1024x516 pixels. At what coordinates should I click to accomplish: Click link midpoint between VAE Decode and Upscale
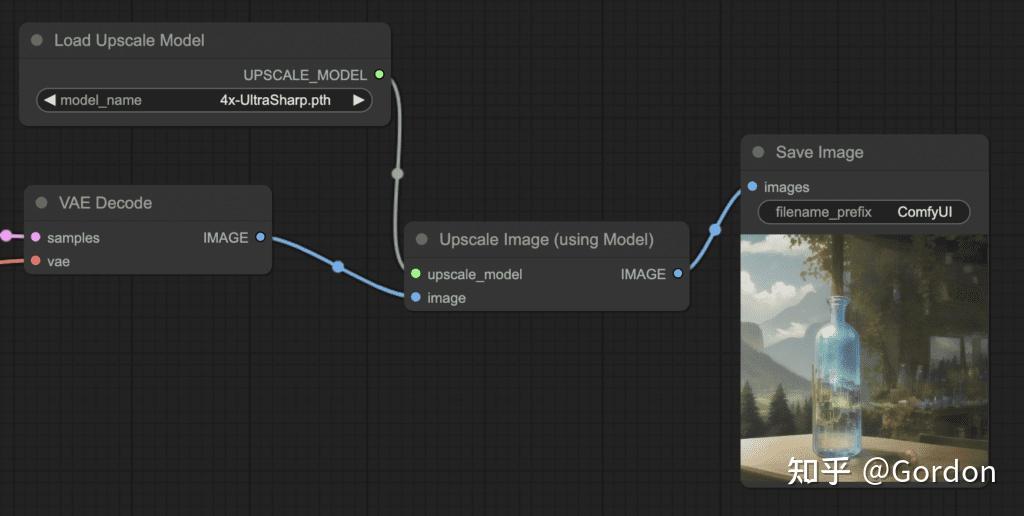338,266
